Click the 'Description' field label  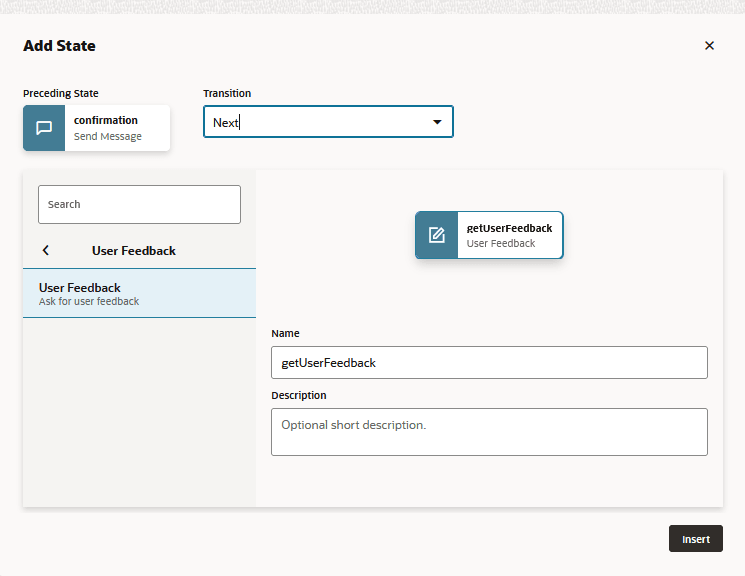[299, 395]
